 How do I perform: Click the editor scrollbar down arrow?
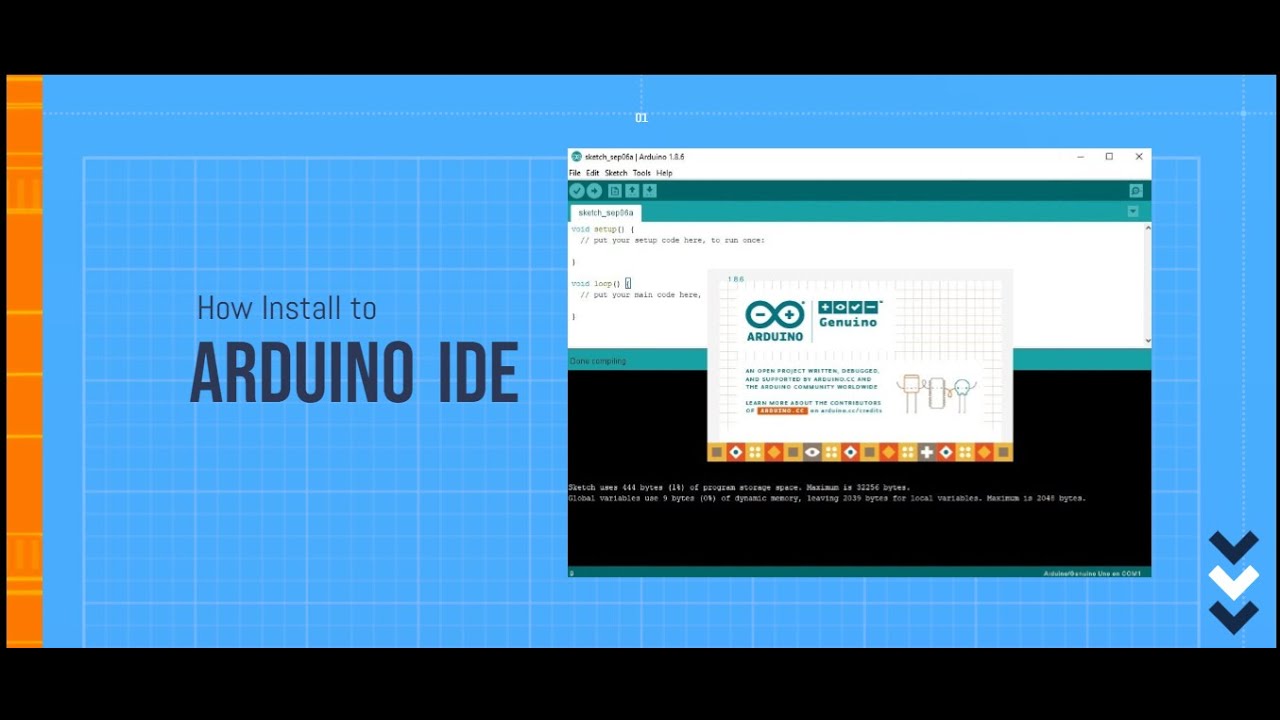[1147, 341]
